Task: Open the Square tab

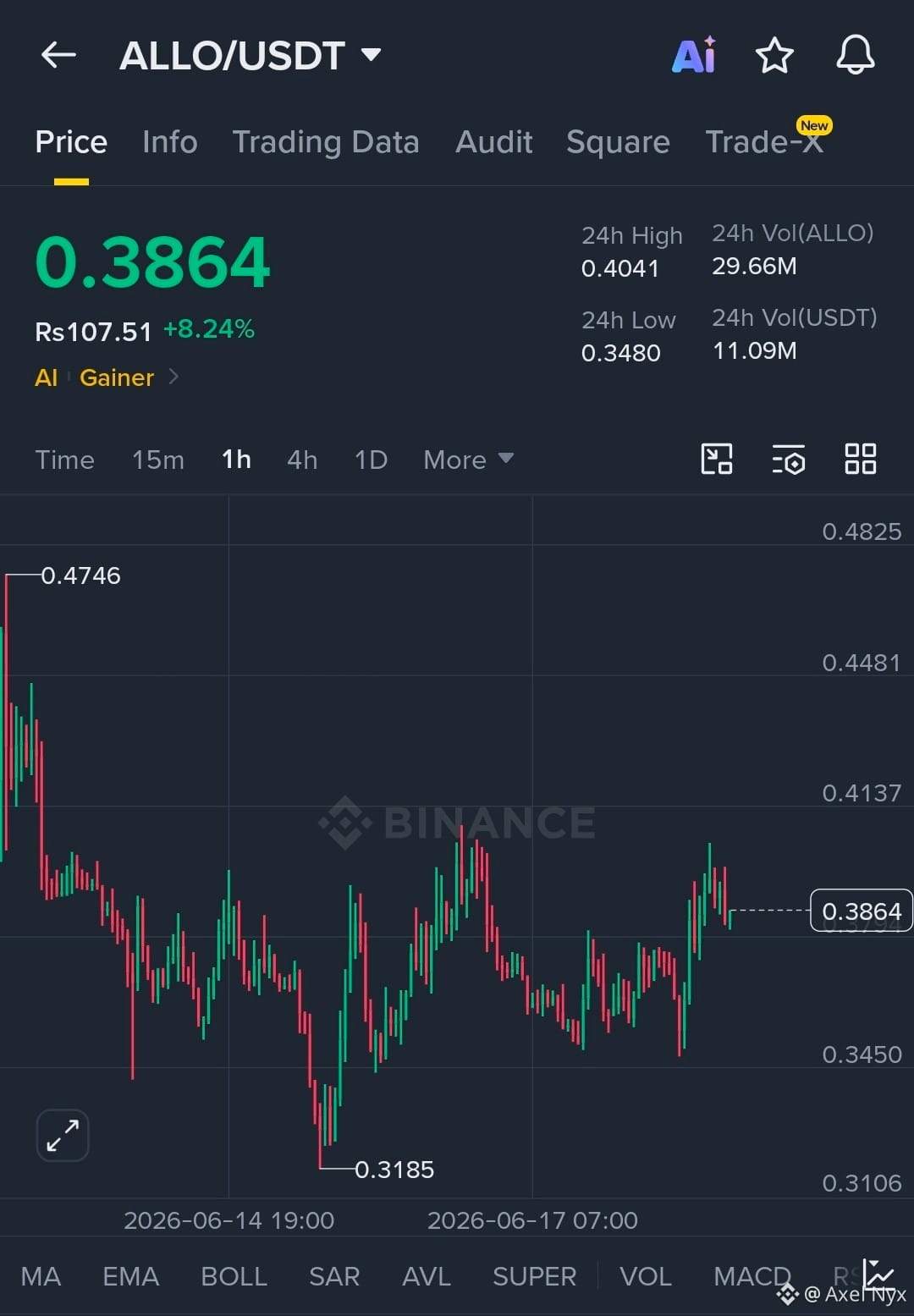Action: 618,142
